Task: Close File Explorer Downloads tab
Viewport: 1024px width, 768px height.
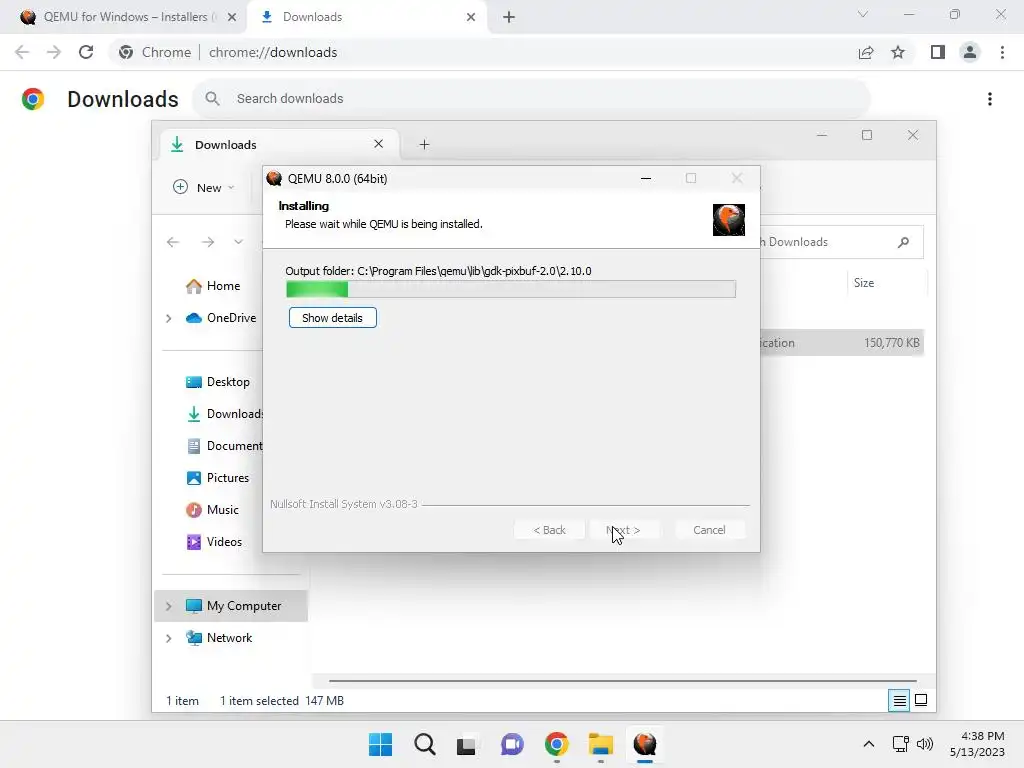Action: [378, 144]
